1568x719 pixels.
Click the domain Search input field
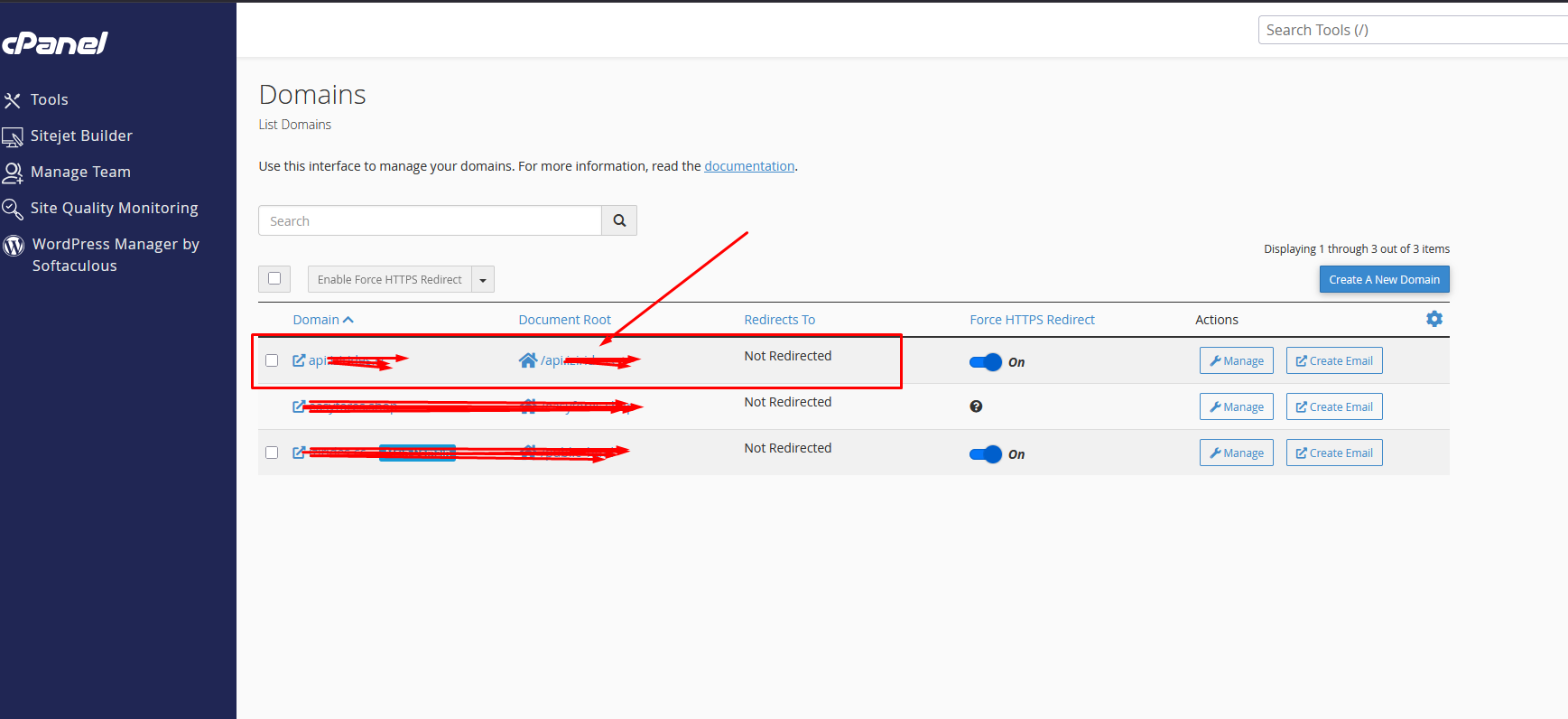[430, 220]
